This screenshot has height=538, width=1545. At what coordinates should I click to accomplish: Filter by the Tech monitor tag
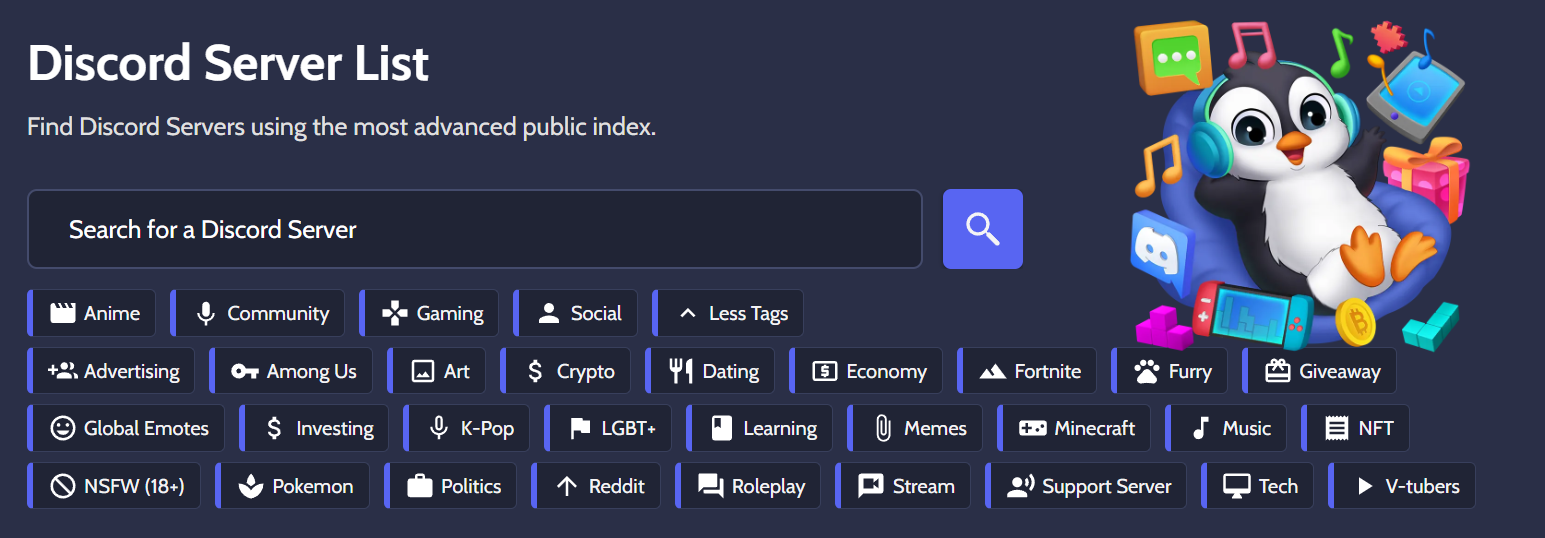point(1258,486)
